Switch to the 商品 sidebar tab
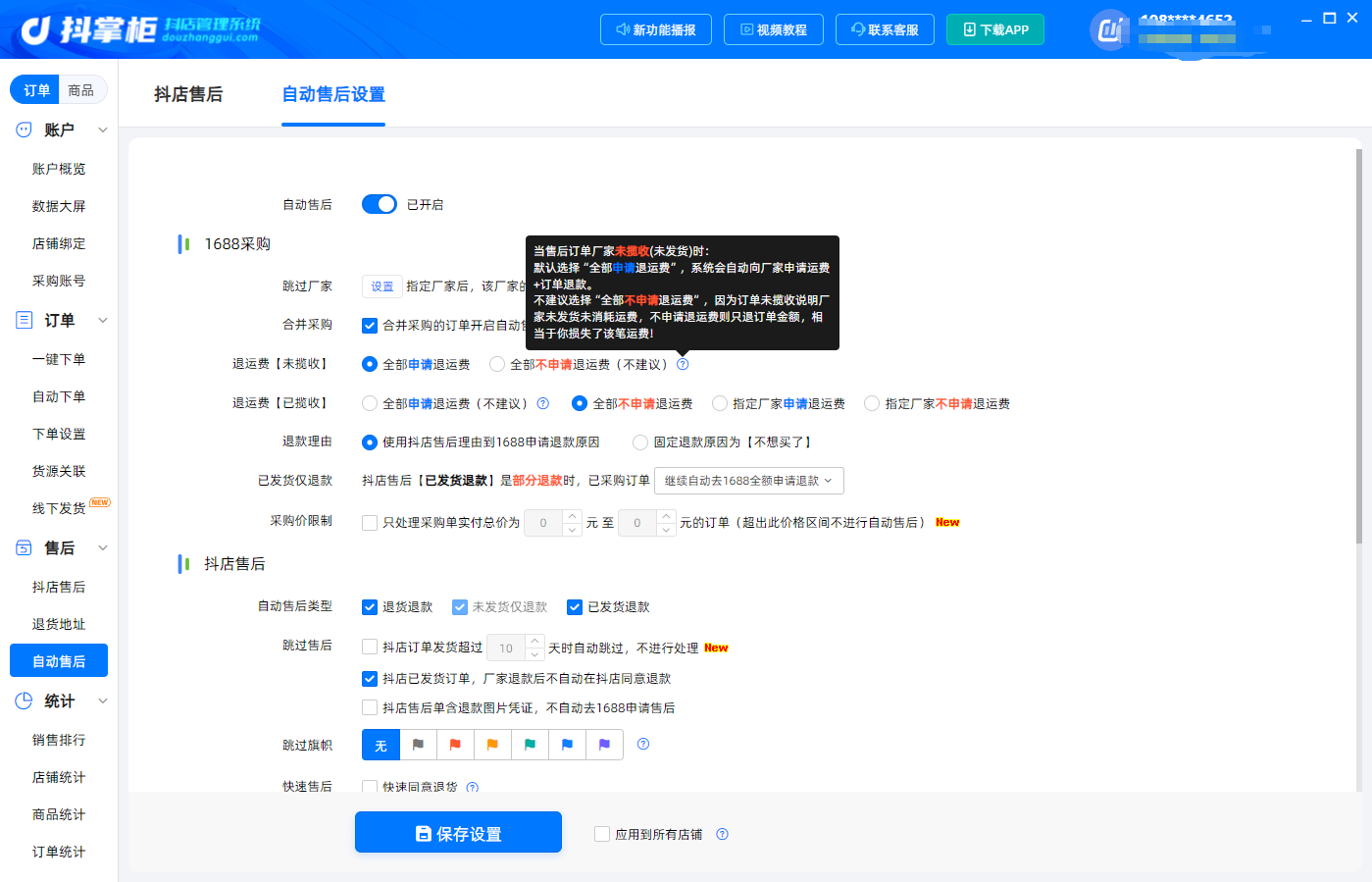This screenshot has height=882, width=1372. [81, 90]
